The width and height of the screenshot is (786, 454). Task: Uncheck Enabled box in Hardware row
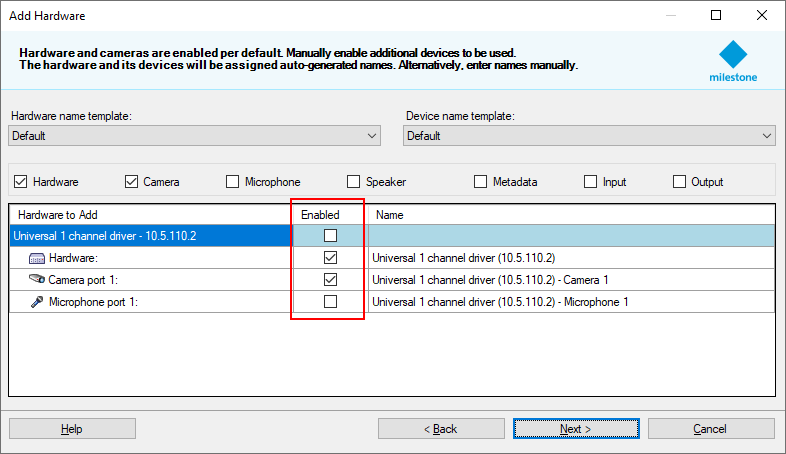pos(330,258)
